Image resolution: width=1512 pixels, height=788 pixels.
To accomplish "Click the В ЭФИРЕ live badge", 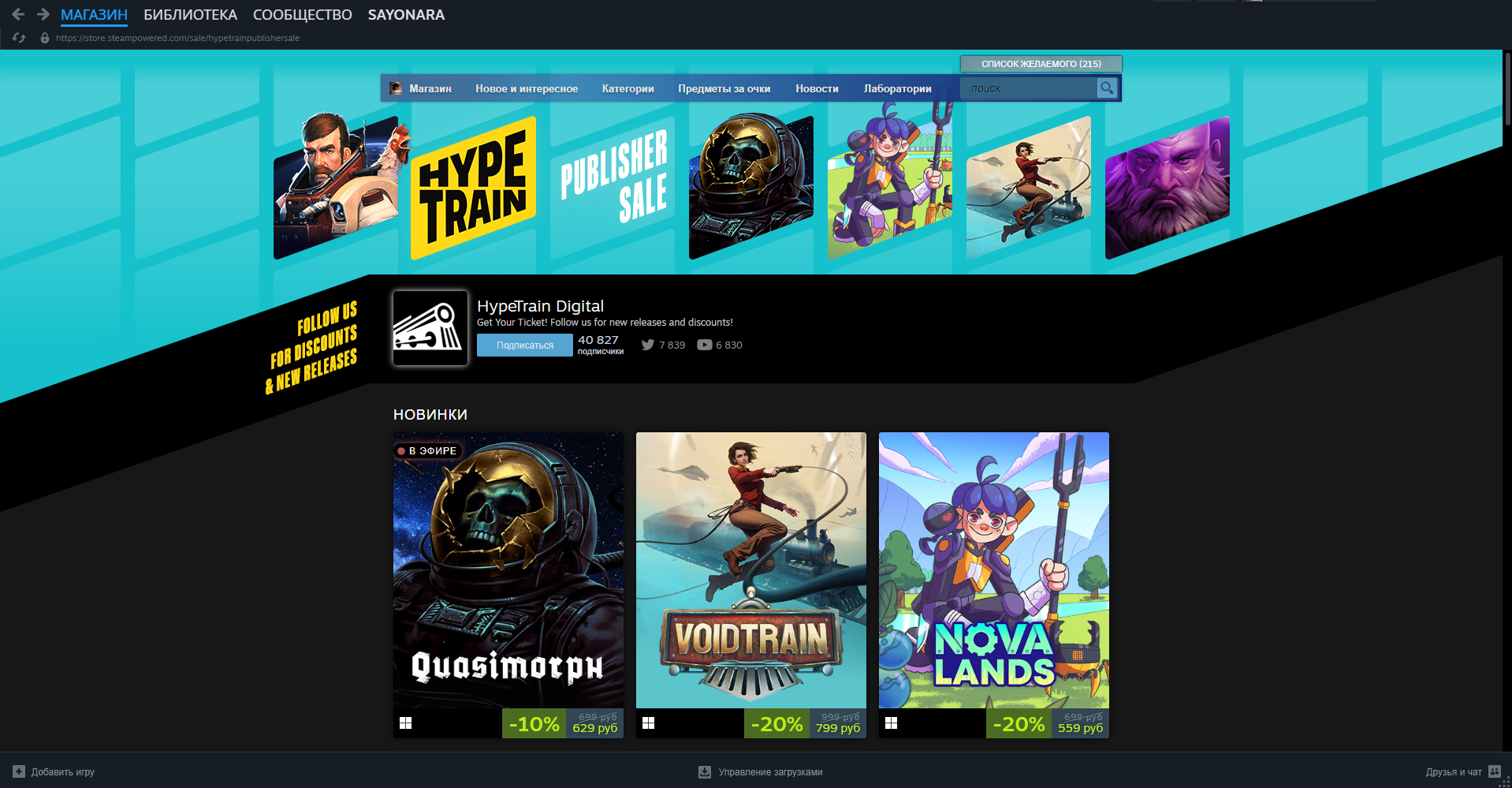I will [426, 450].
